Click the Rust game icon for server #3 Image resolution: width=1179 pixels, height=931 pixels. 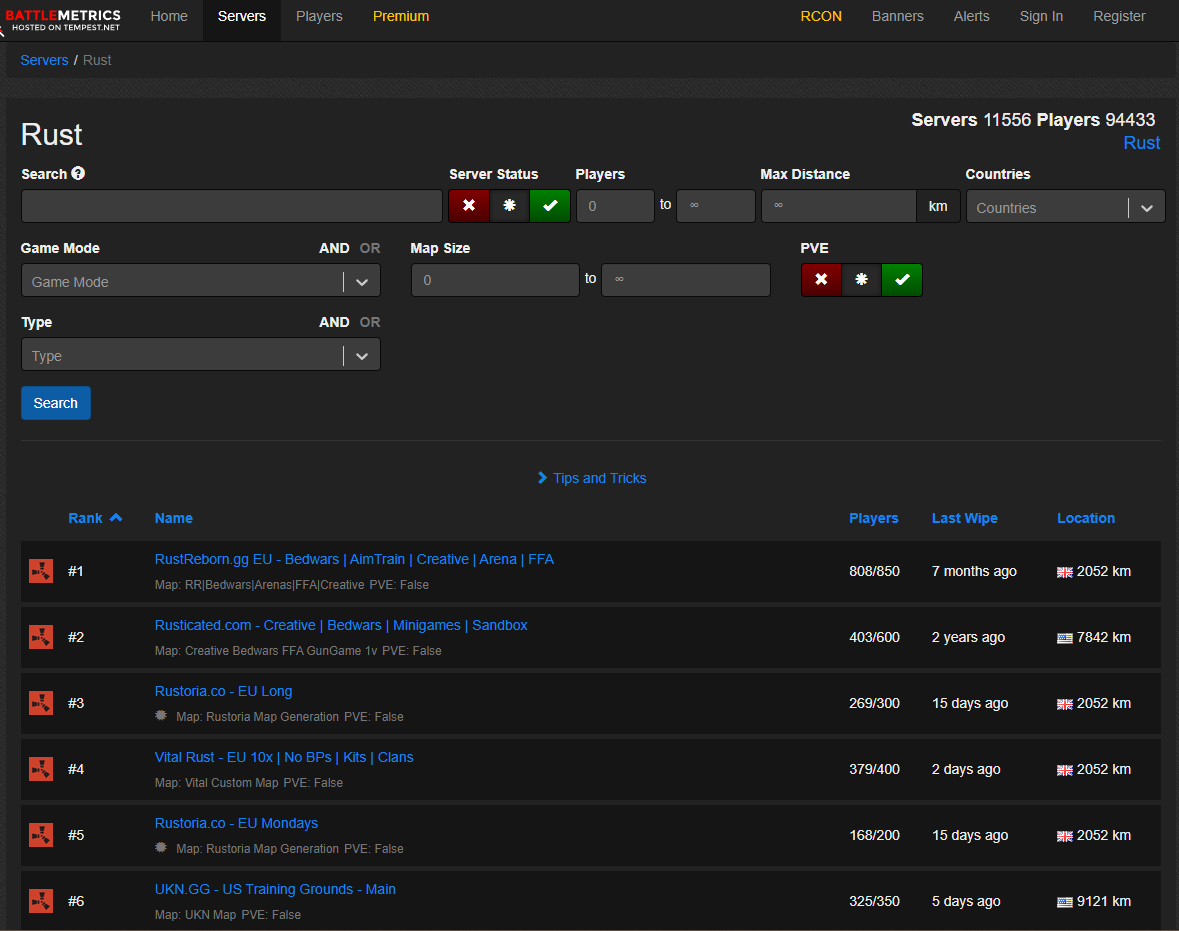pyautogui.click(x=41, y=703)
